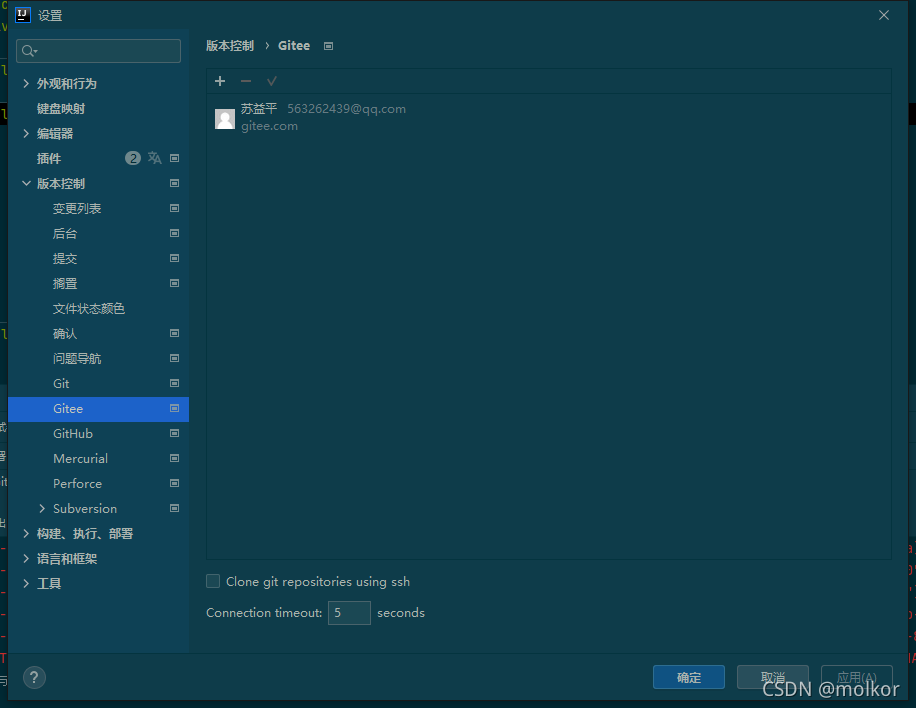Screen dimensions: 916x708
Task: Click the project-scope icon beside 问题导航
Action: (174, 359)
